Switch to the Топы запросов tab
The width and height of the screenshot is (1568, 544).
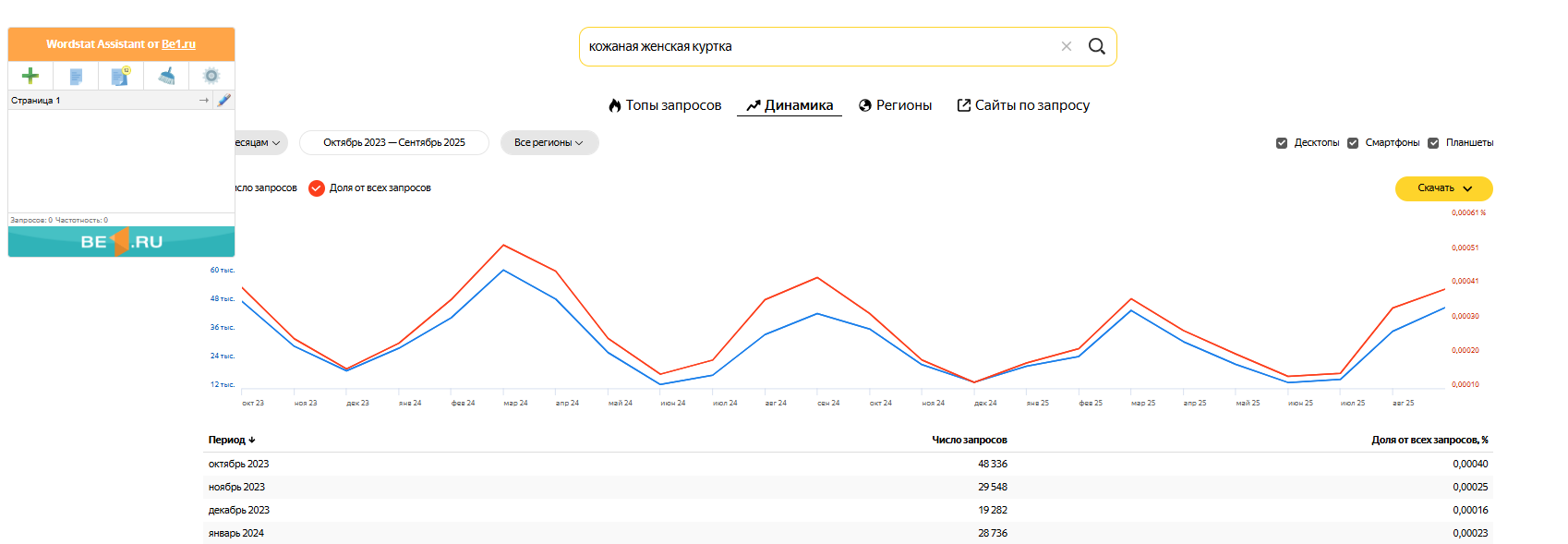tap(665, 105)
